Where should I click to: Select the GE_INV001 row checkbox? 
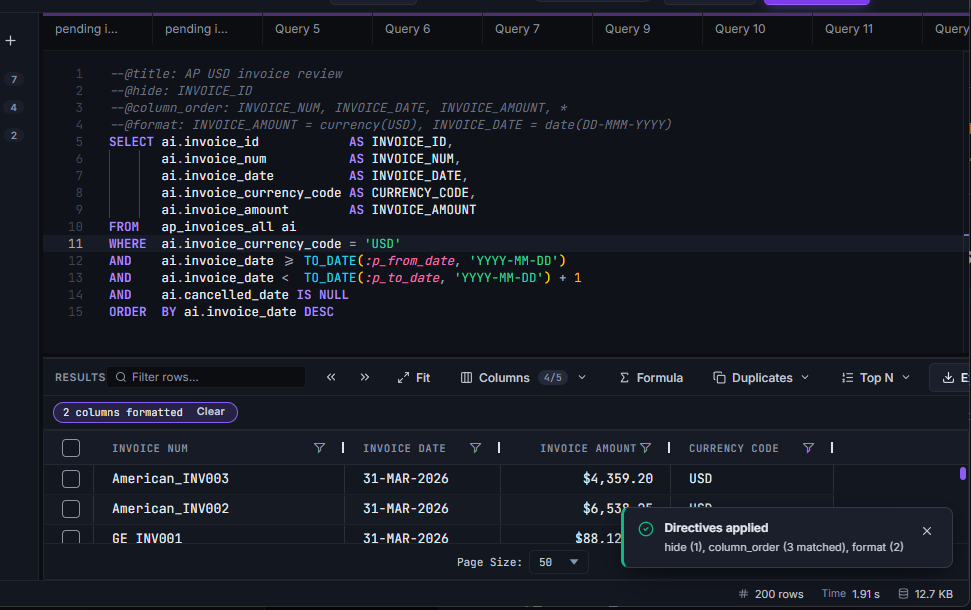[71, 536]
